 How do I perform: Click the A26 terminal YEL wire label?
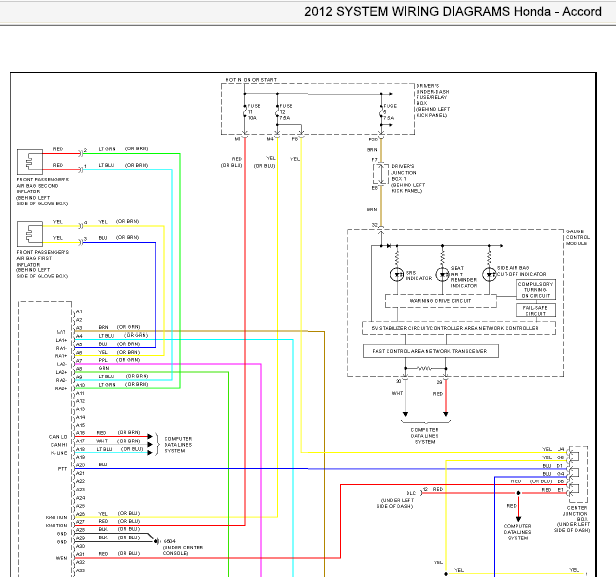103,514
